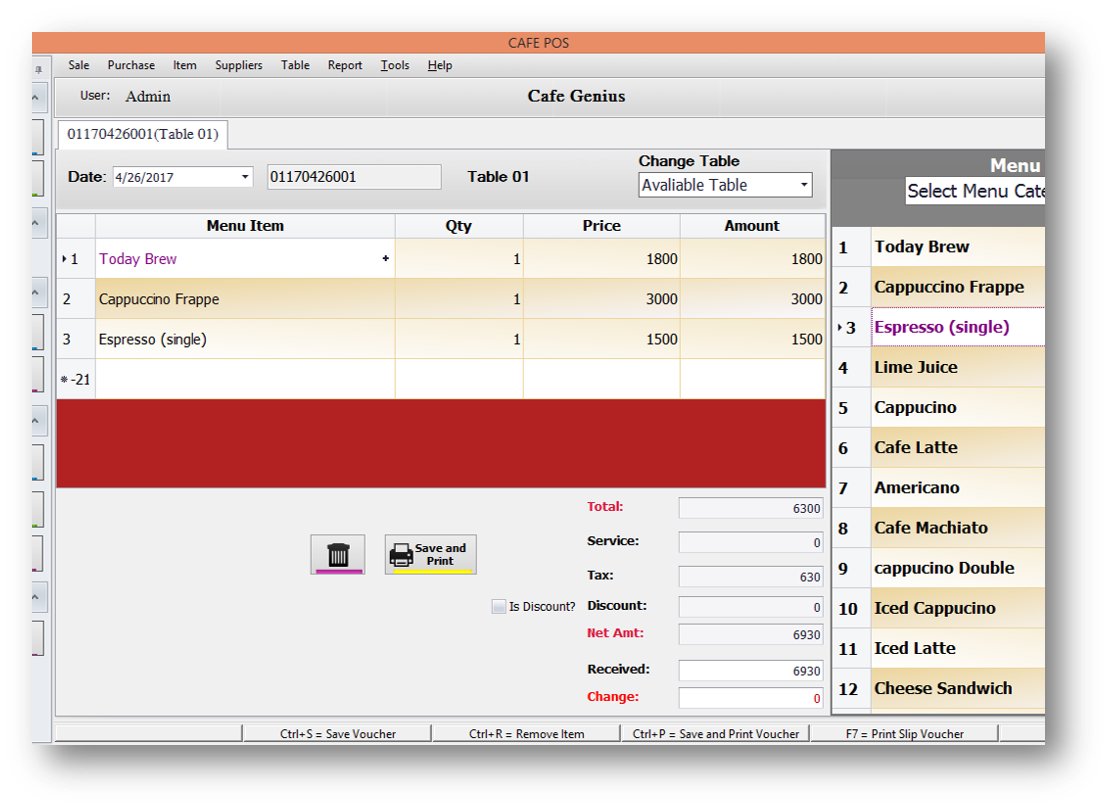Click the empty new order row

[245, 380]
